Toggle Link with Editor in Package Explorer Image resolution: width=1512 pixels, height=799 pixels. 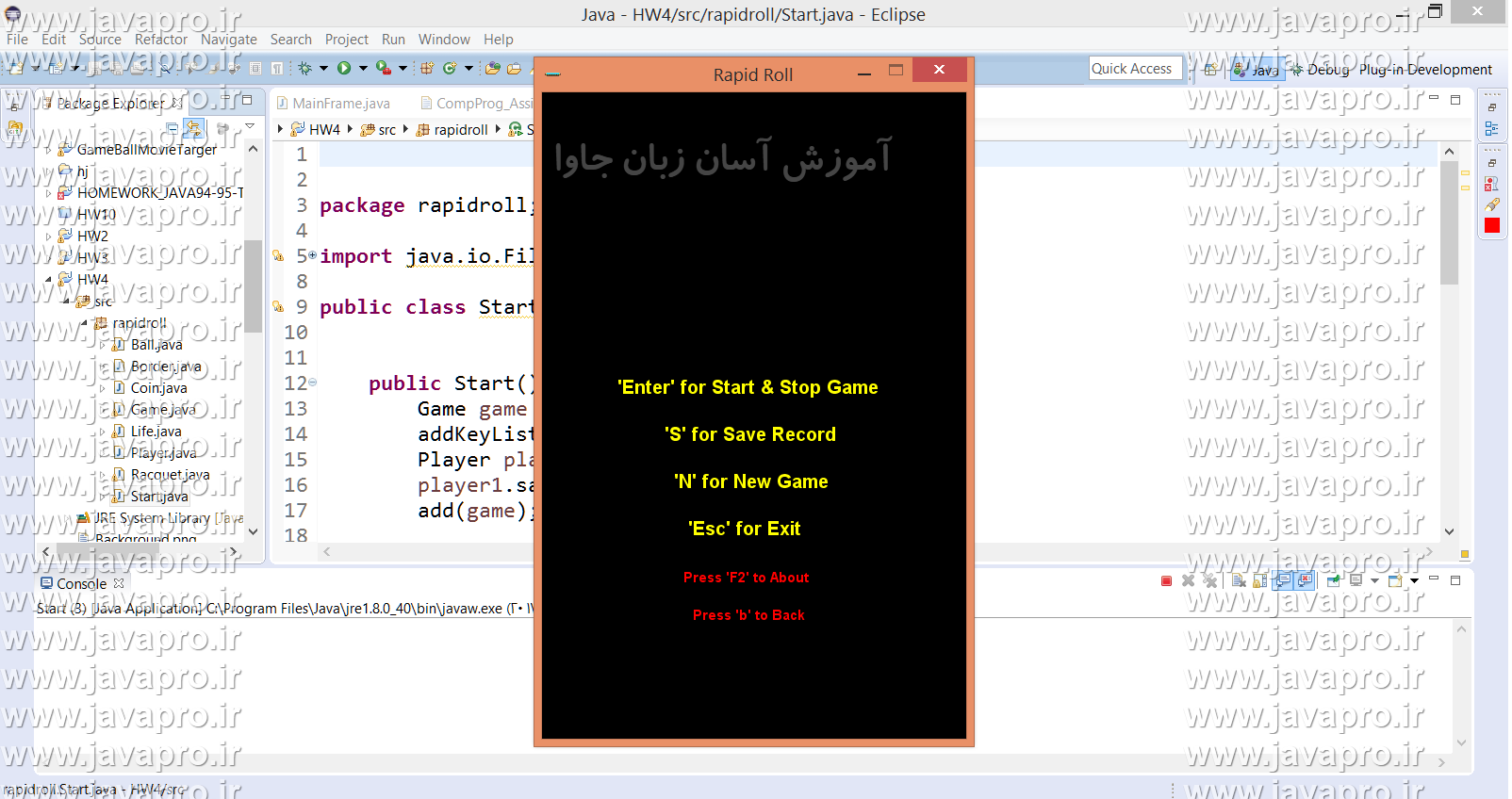[193, 127]
